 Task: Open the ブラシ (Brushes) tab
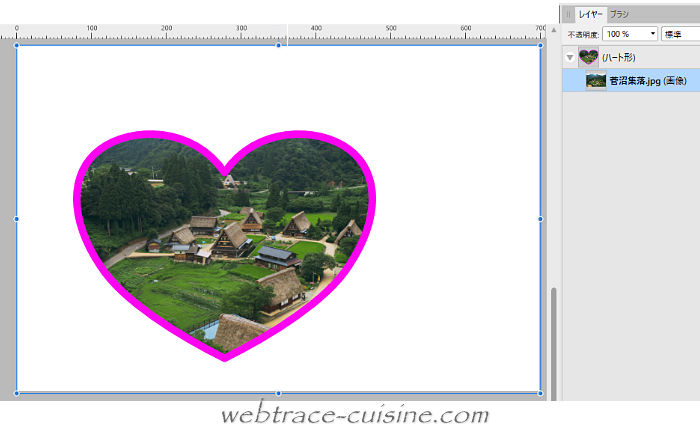620,14
